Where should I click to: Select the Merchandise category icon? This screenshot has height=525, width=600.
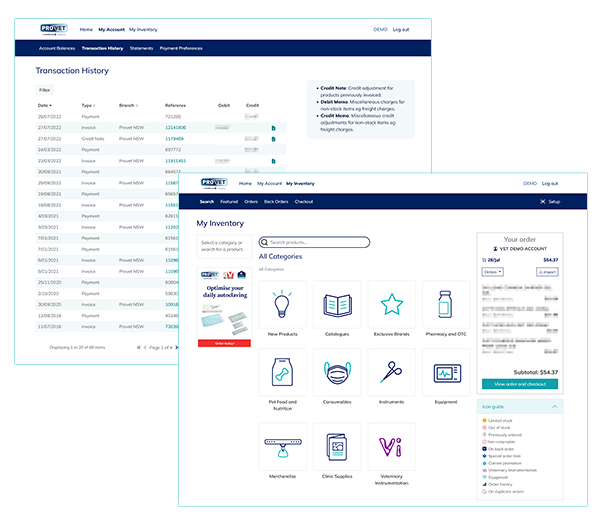tap(282, 446)
